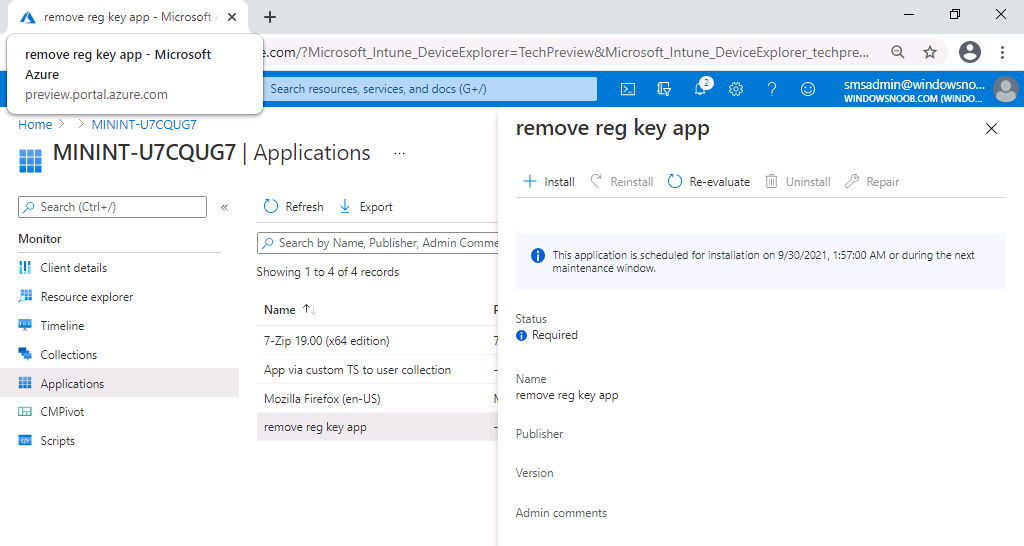Focus the Search (Ctrl+/) menu filter box

coord(112,207)
